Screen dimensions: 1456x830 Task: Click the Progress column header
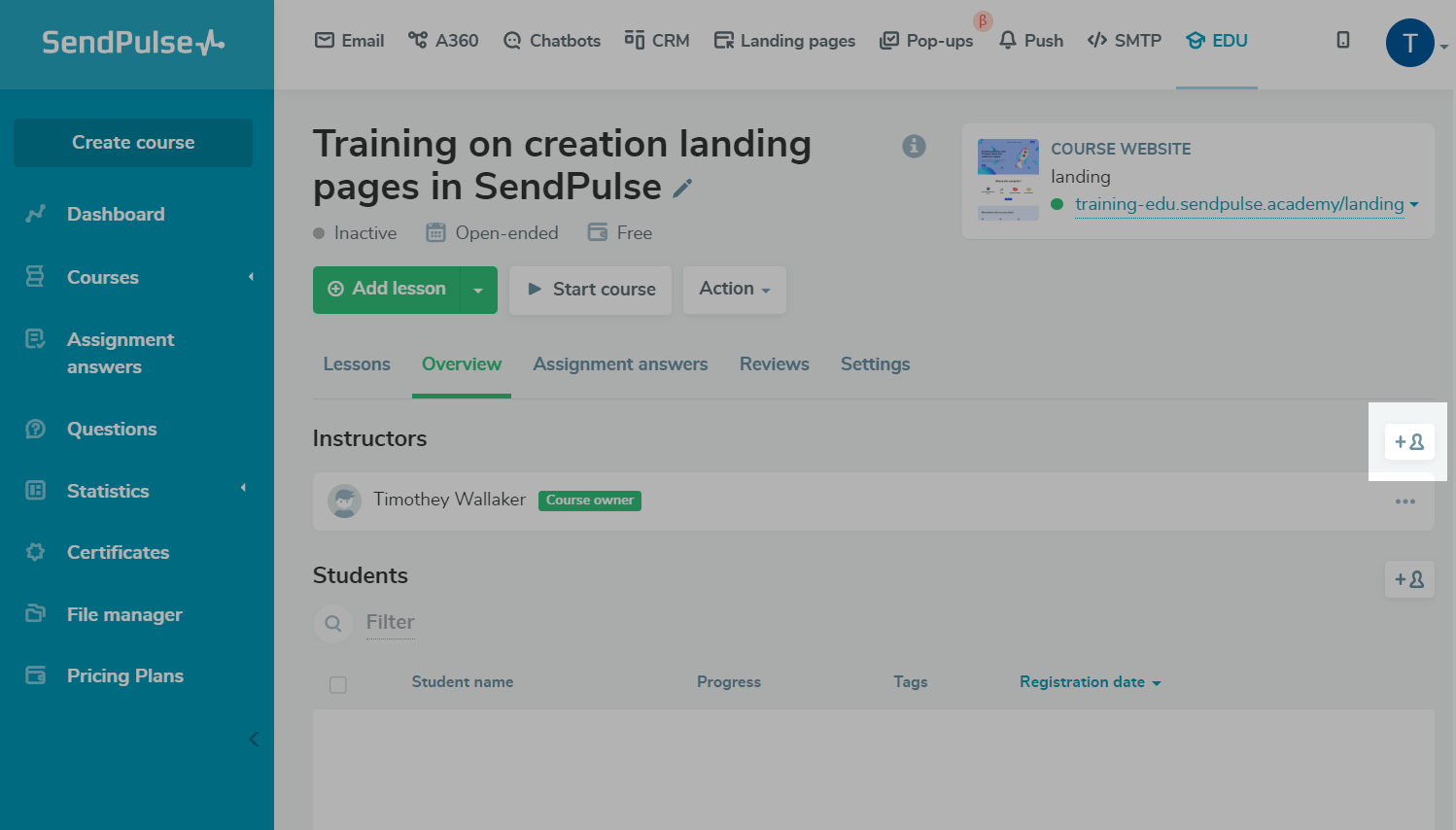[729, 682]
